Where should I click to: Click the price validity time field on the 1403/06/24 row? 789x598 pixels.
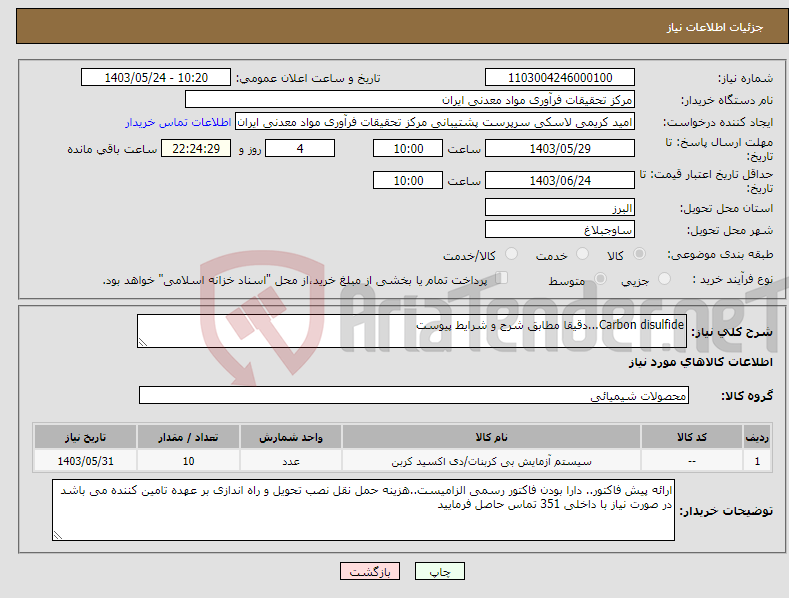tap(408, 180)
